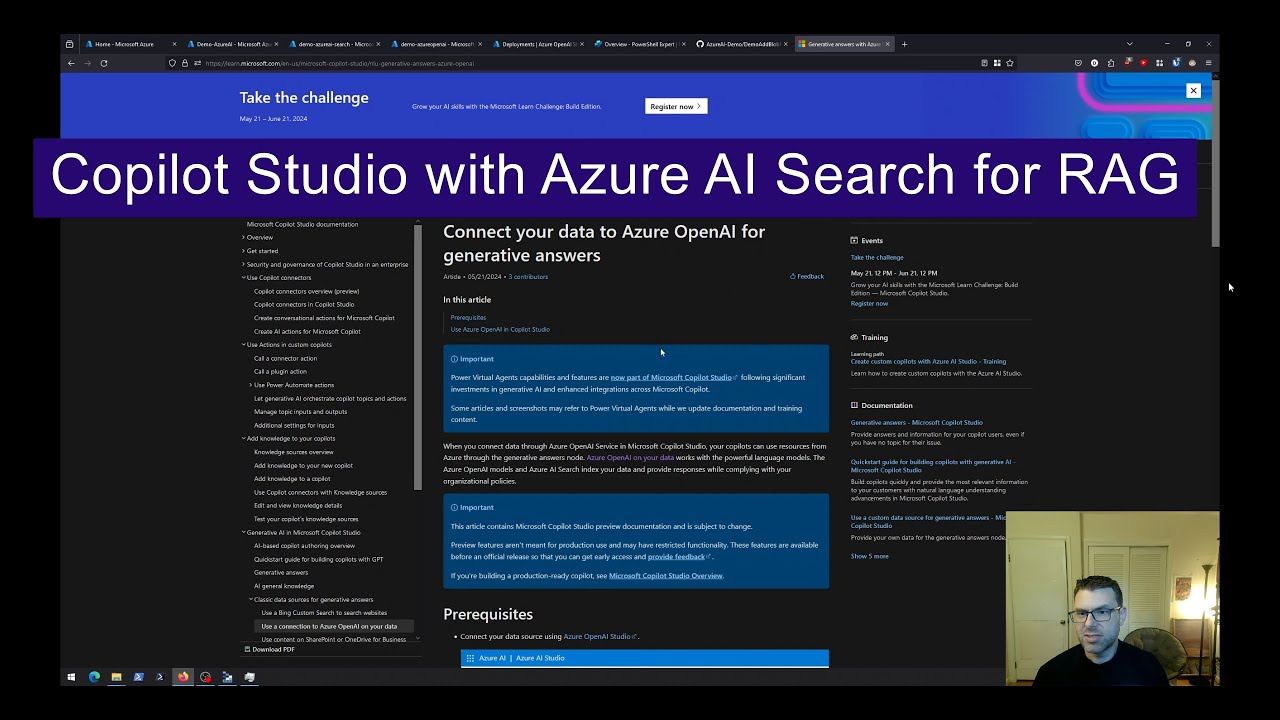1280x720 pixels.
Task: Click the Azure AI app launcher grid icon
Action: (x=470, y=658)
